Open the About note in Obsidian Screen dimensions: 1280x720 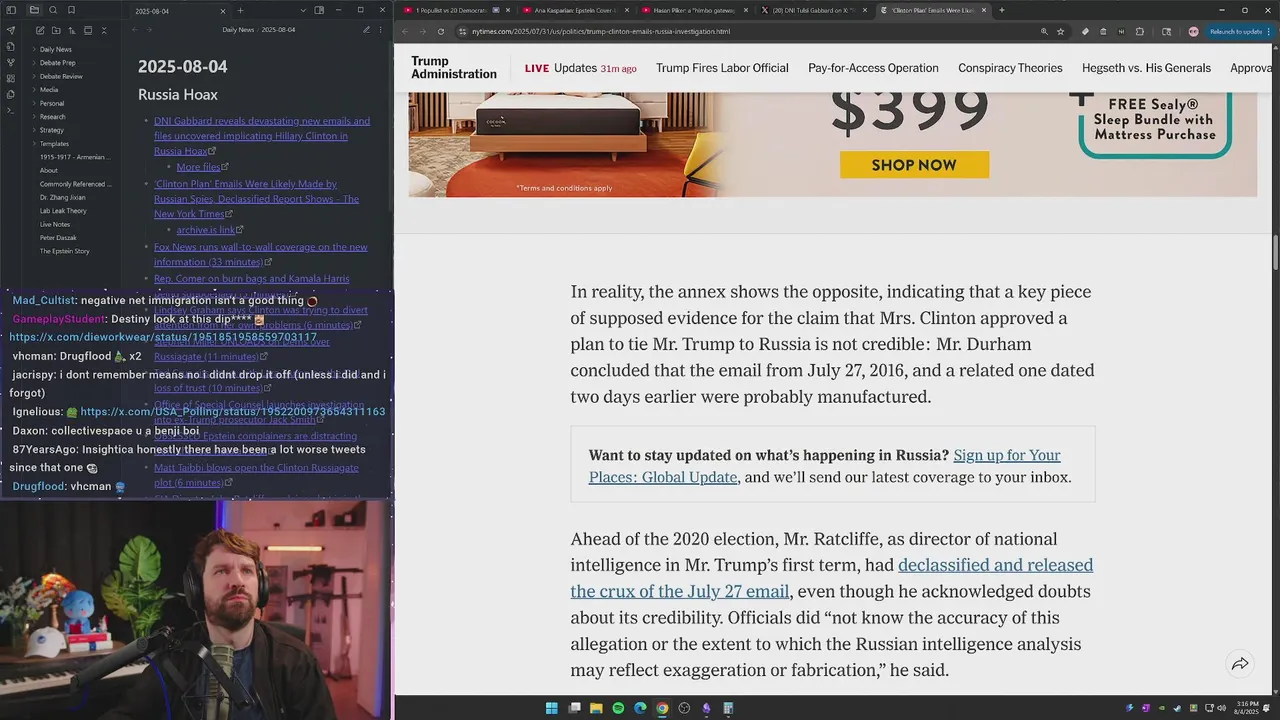point(49,170)
